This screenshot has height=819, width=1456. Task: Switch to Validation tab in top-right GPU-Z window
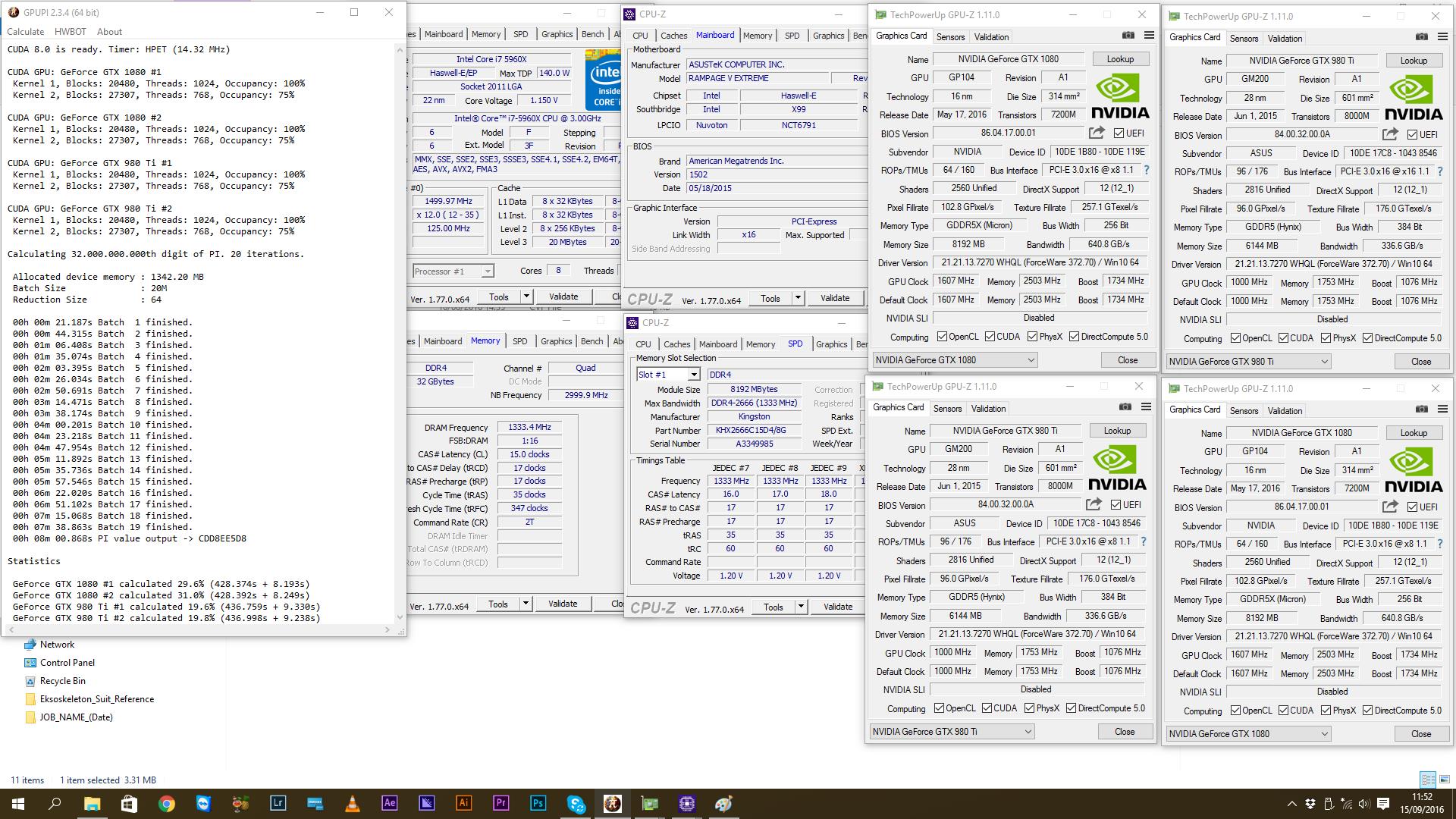coord(1285,38)
